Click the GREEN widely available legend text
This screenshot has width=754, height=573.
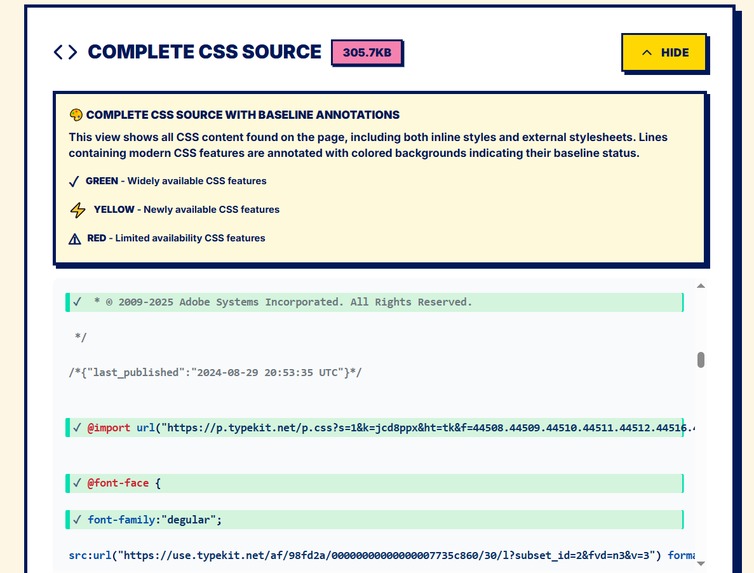176,181
